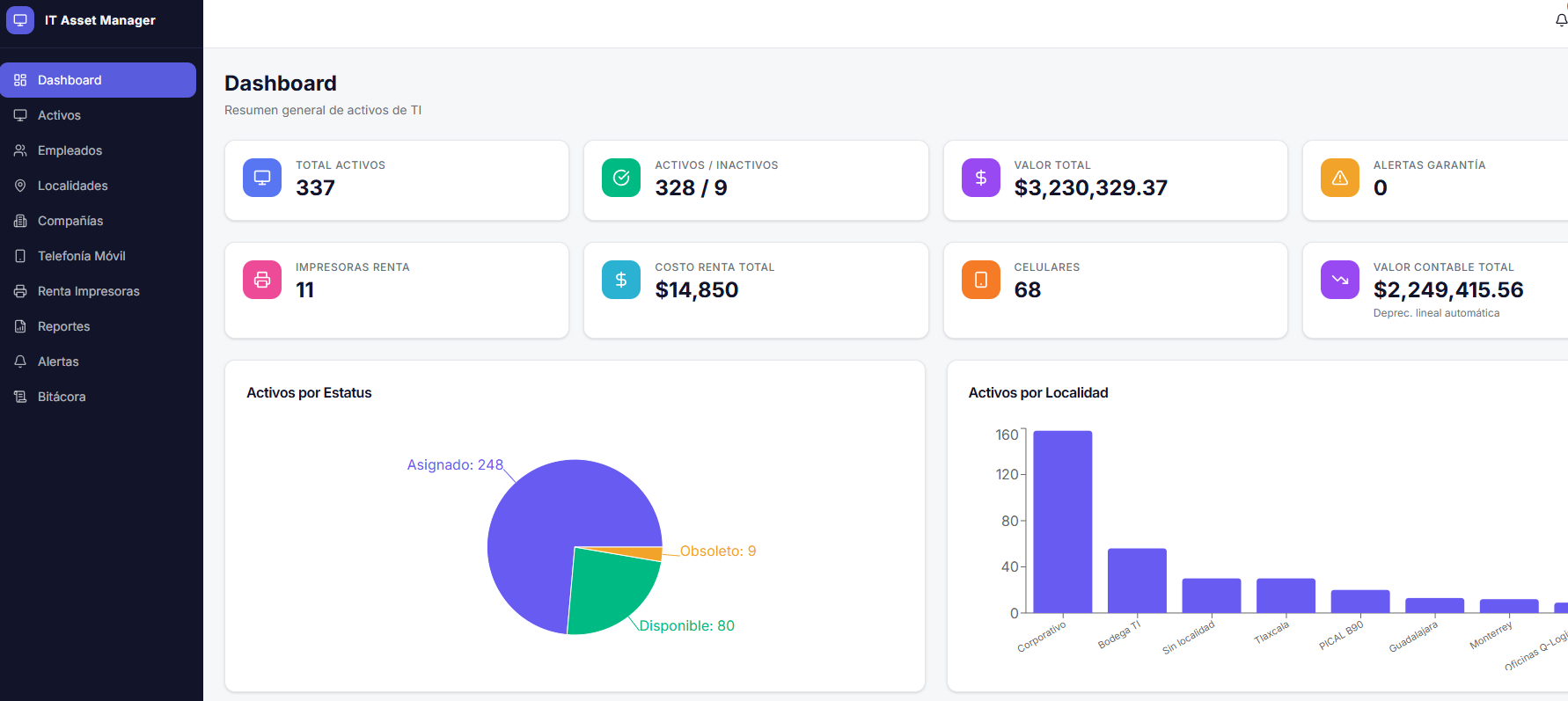Click 'Deprec. lineal automática' note

coord(1436,313)
